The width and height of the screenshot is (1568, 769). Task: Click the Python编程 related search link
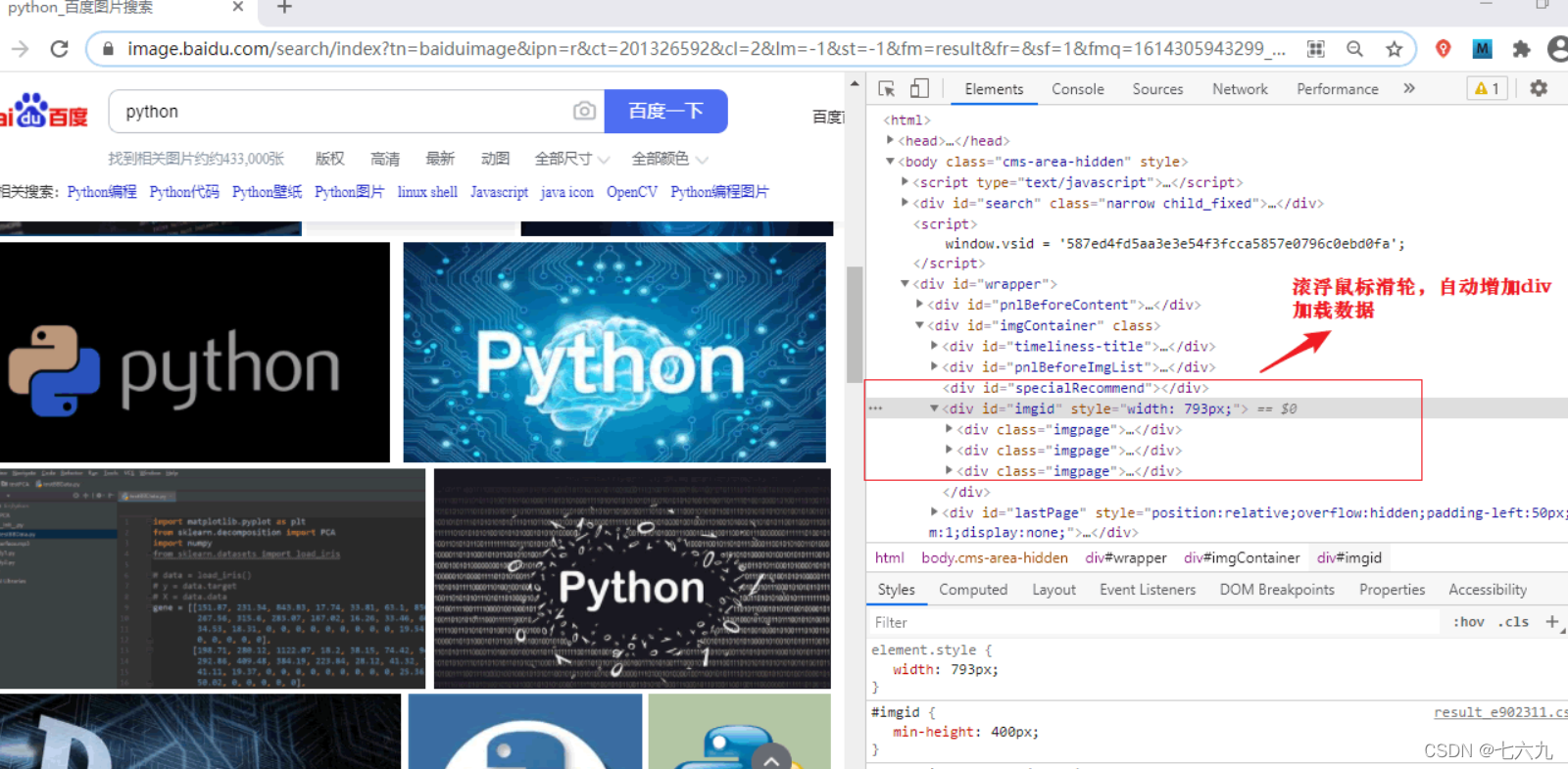pos(102,192)
